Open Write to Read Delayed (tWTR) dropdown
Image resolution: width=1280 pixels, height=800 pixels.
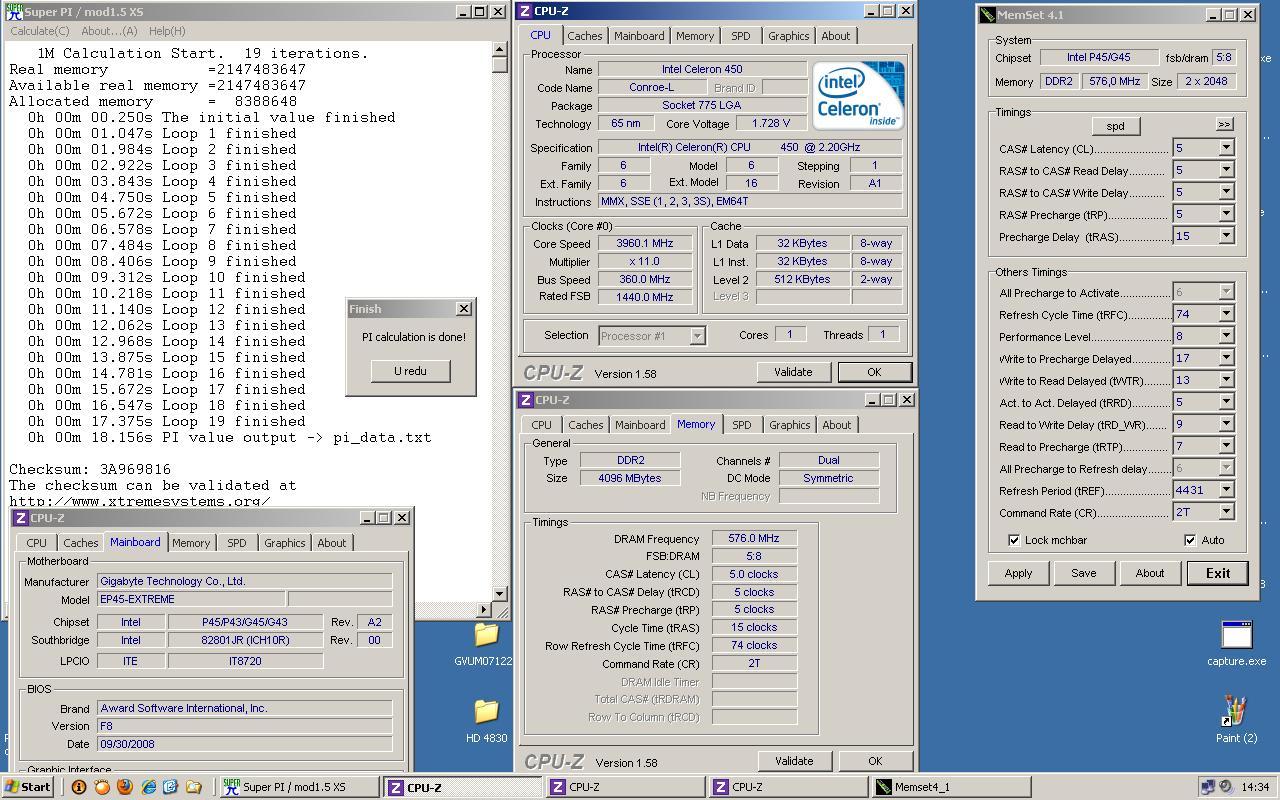[1226, 380]
